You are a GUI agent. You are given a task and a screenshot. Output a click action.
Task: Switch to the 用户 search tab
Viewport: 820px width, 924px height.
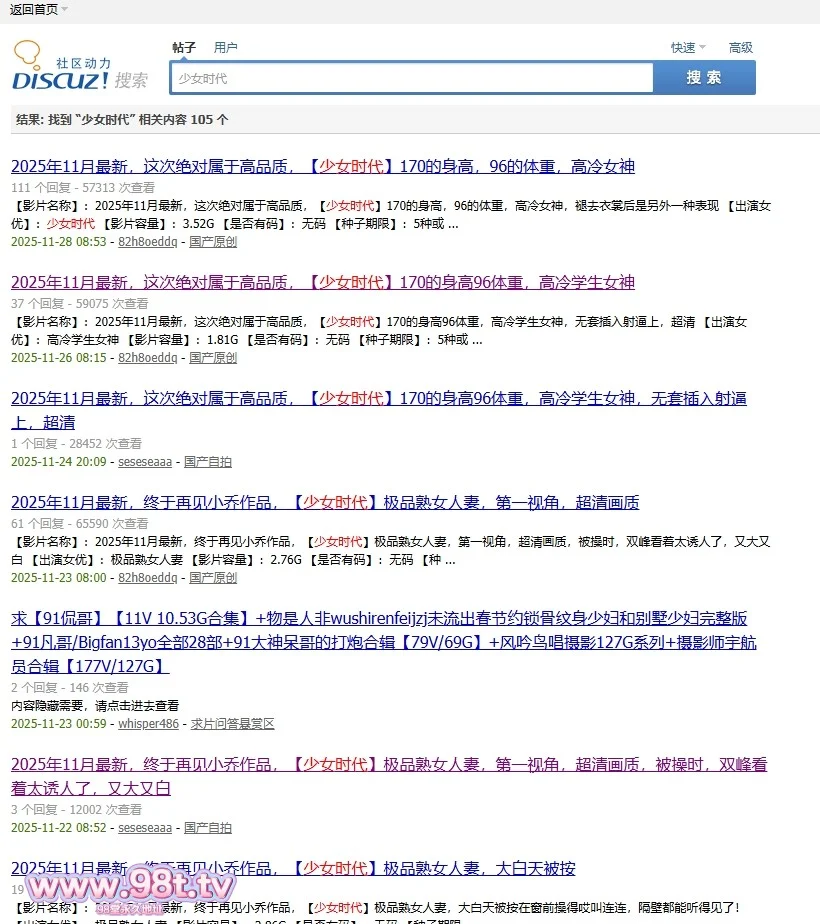[226, 48]
